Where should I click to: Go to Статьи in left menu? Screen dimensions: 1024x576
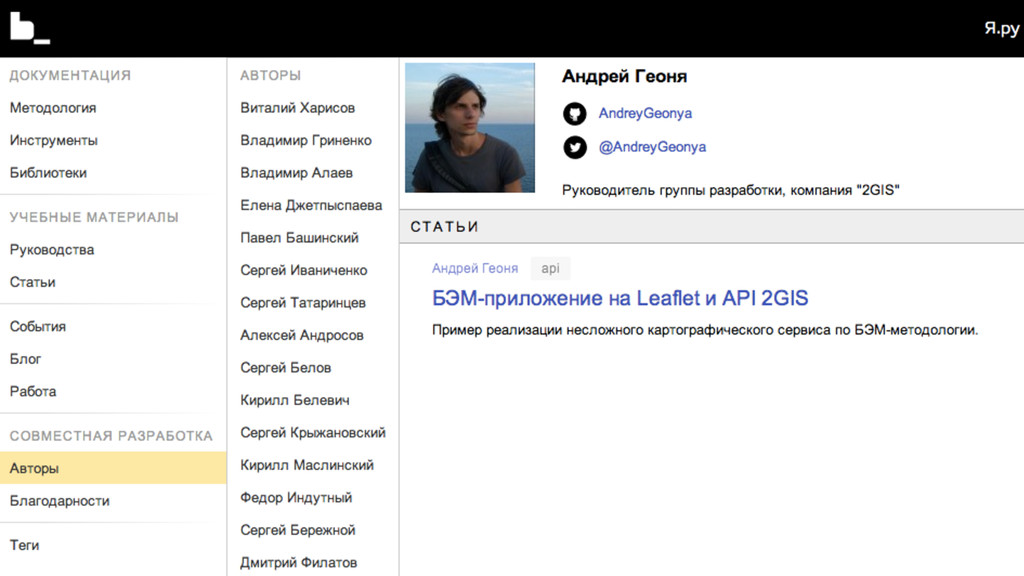point(33,282)
